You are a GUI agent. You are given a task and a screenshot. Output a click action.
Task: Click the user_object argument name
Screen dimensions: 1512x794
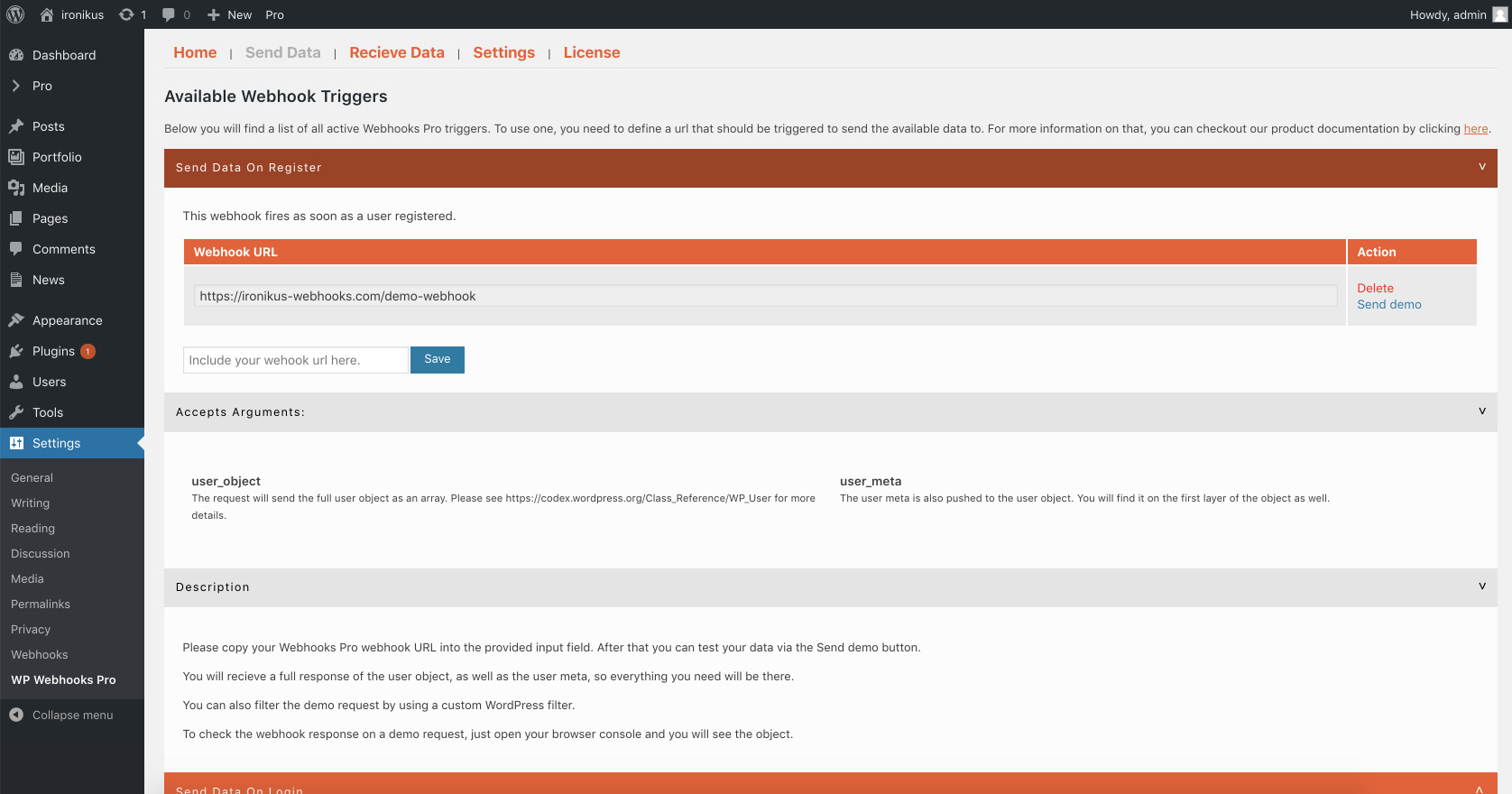226,481
